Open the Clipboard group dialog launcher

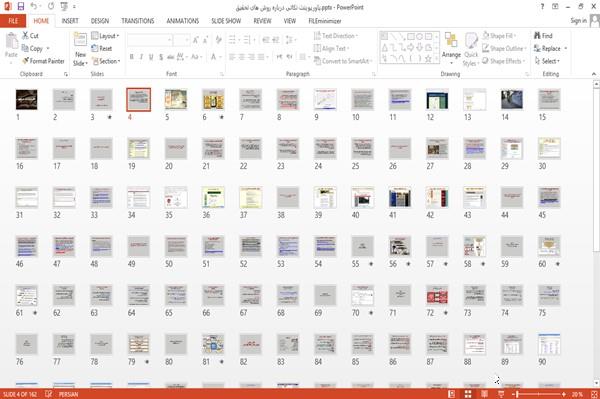[x=66, y=75]
